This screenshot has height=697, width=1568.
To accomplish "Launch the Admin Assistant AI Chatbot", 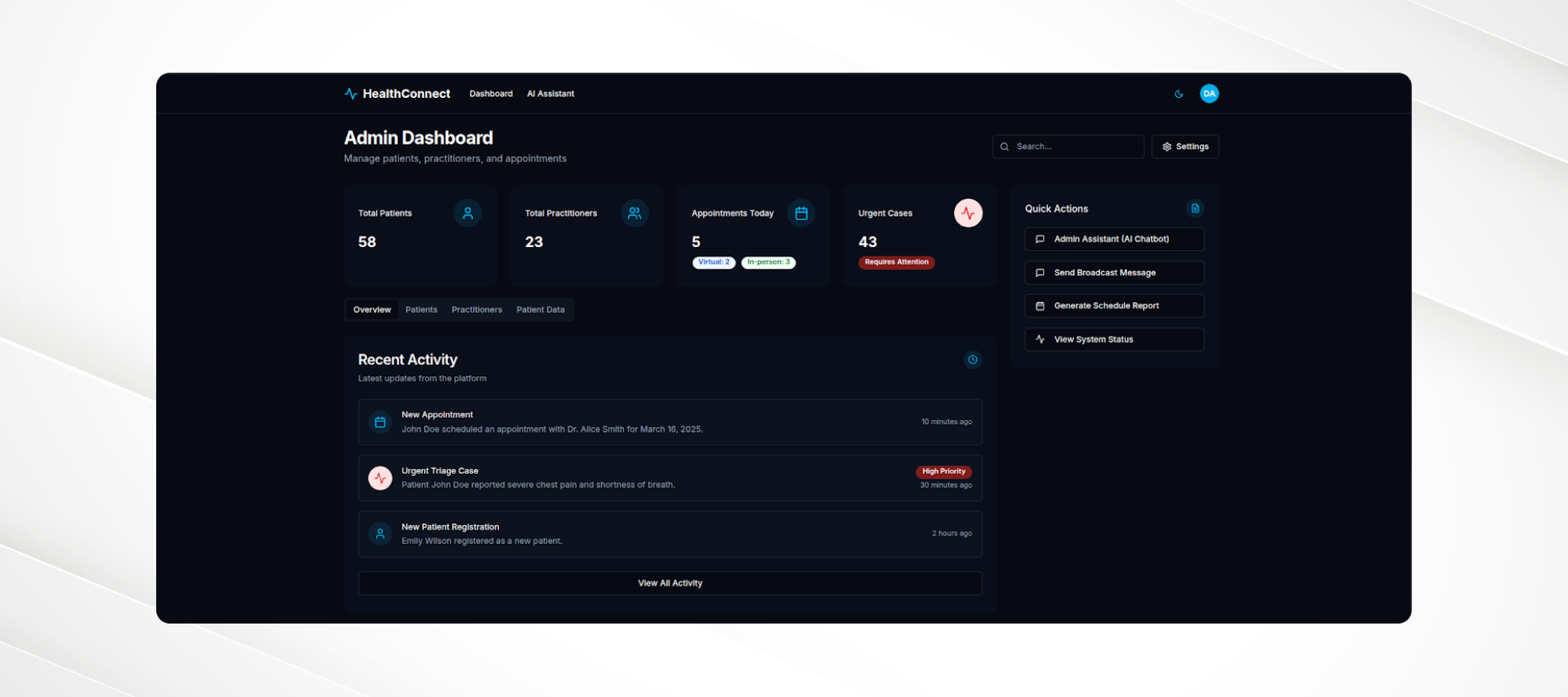I will pos(1113,239).
